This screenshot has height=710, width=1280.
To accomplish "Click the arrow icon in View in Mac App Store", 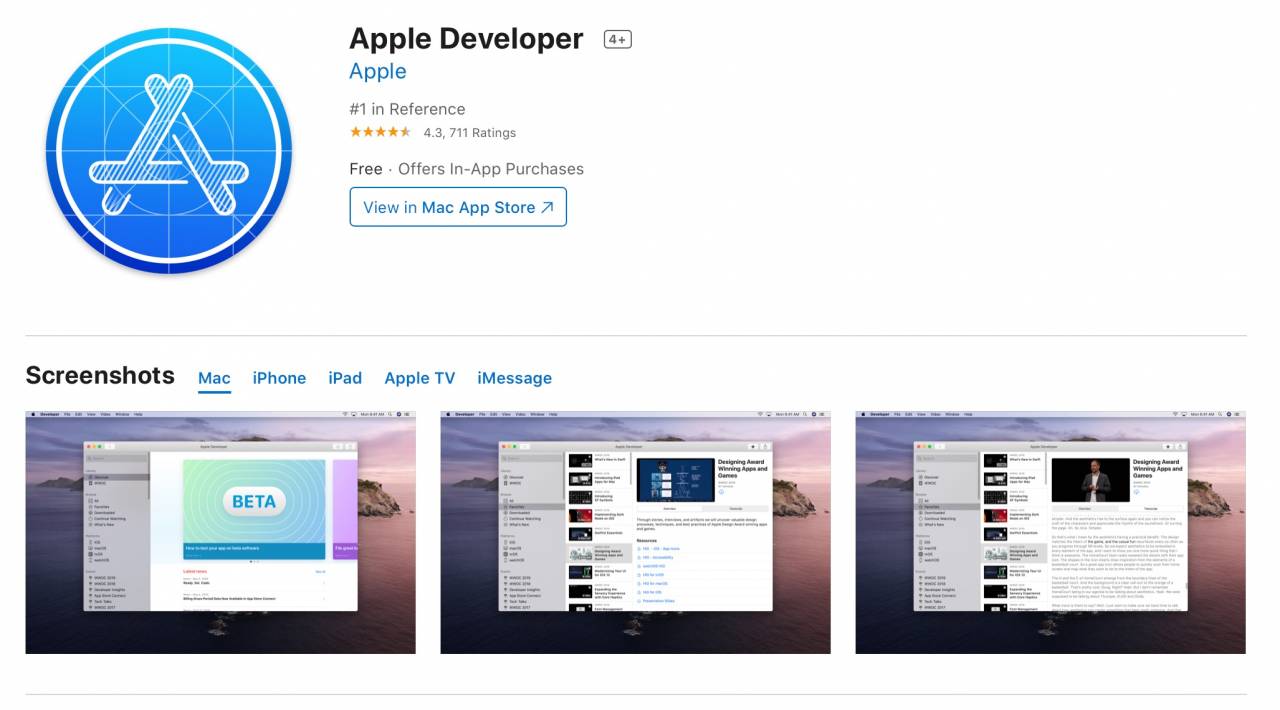I will click(547, 208).
